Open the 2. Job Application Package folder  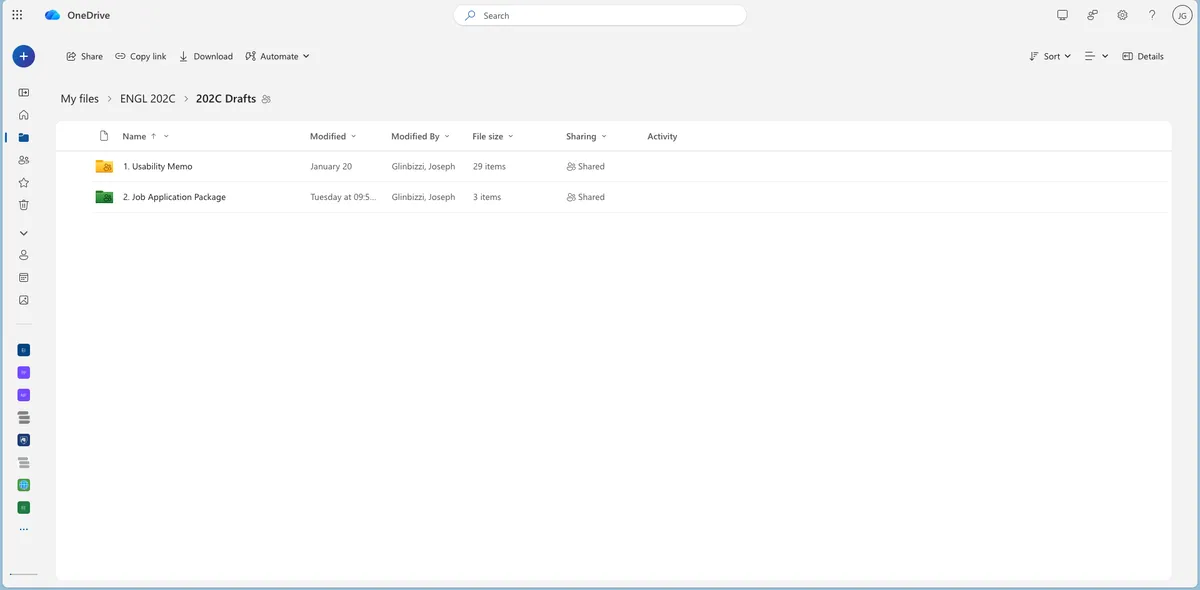point(176,197)
